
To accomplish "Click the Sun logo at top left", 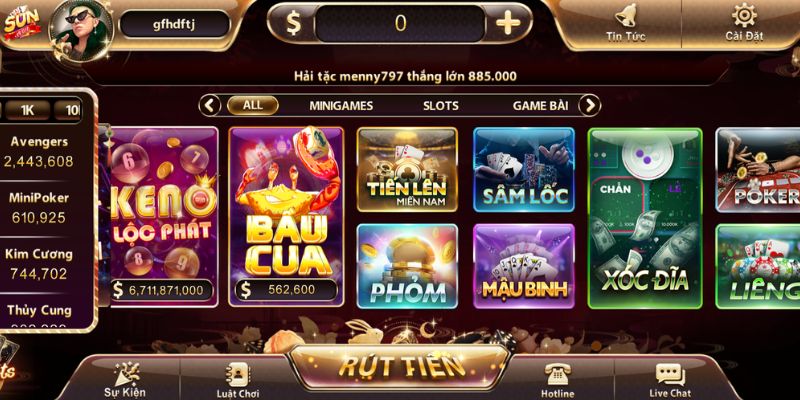I will [x=22, y=23].
